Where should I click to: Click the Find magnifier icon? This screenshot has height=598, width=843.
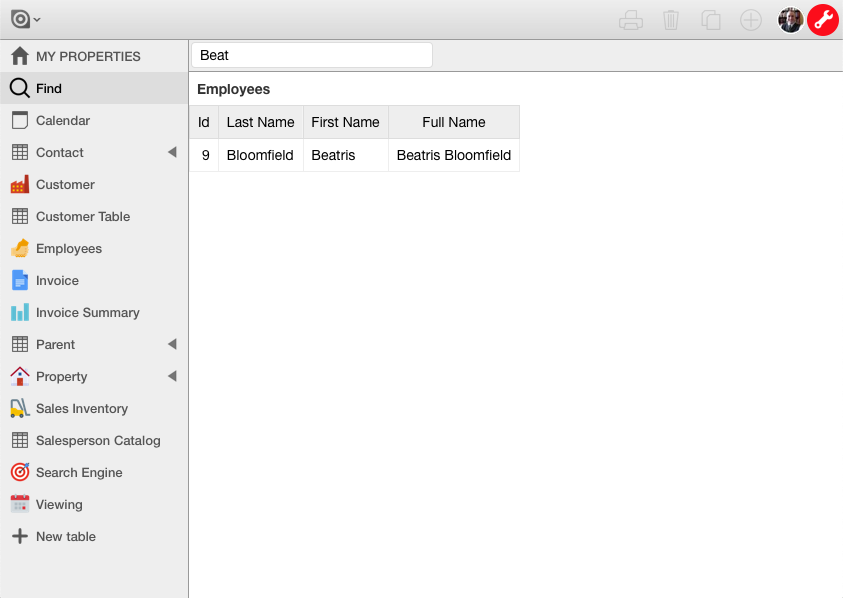point(20,88)
